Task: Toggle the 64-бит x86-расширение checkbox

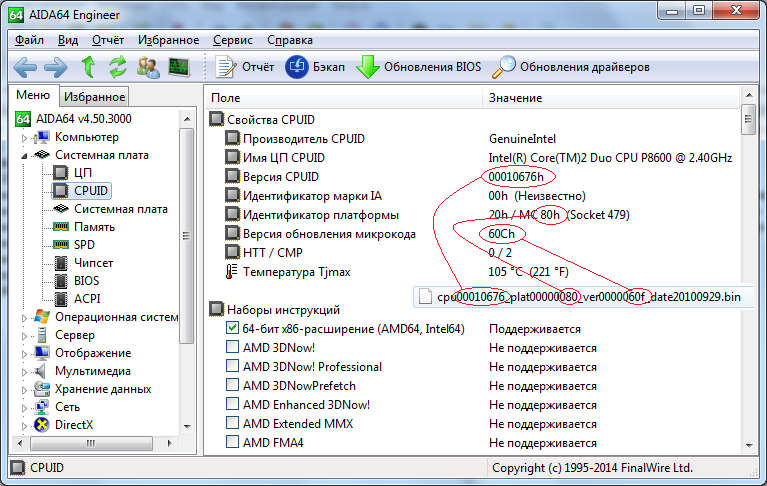Action: coord(232,328)
